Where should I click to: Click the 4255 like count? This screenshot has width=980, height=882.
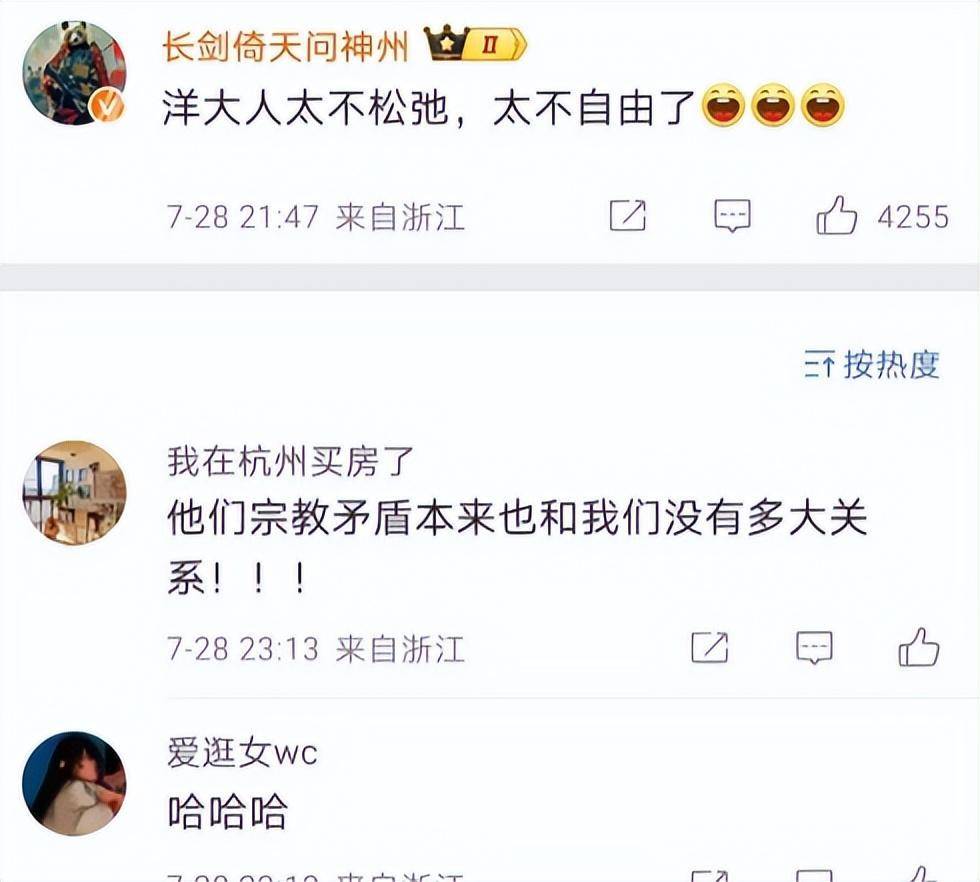(x=913, y=217)
